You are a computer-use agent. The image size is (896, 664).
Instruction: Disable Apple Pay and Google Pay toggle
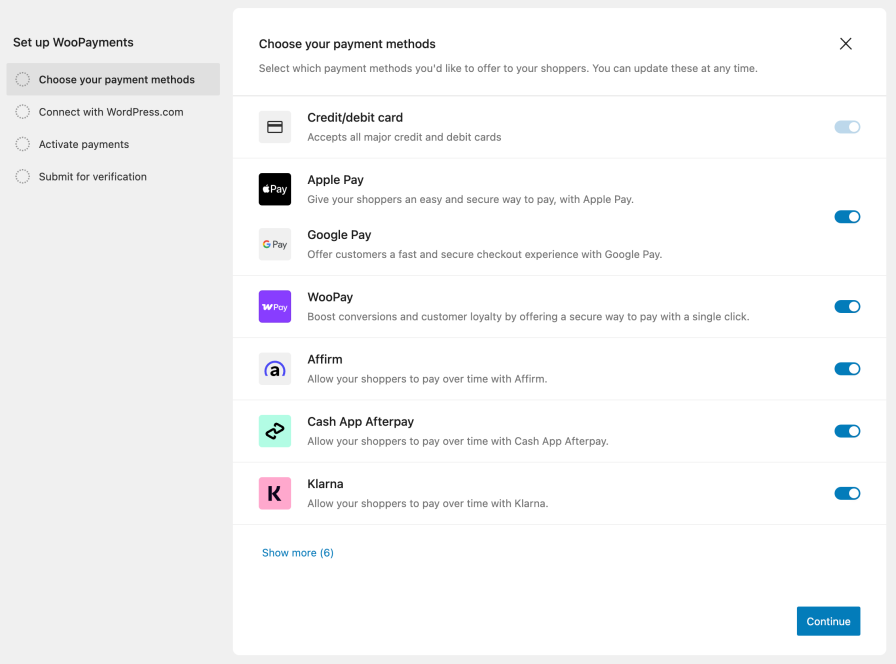pos(847,217)
